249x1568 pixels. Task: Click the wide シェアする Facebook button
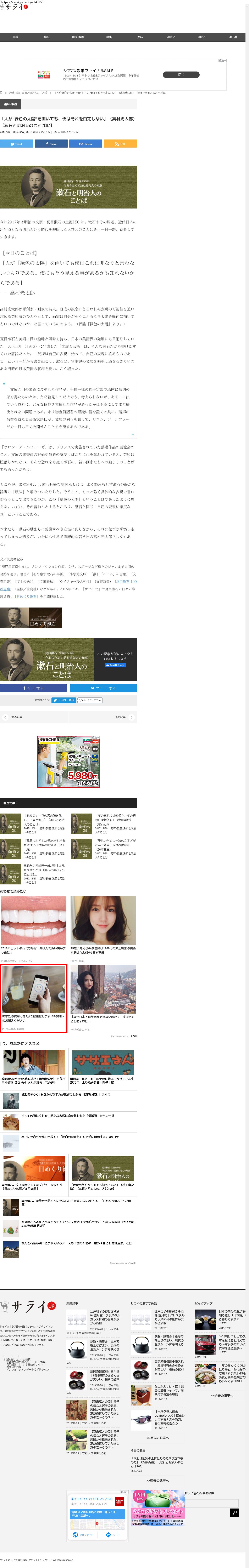click(33, 688)
